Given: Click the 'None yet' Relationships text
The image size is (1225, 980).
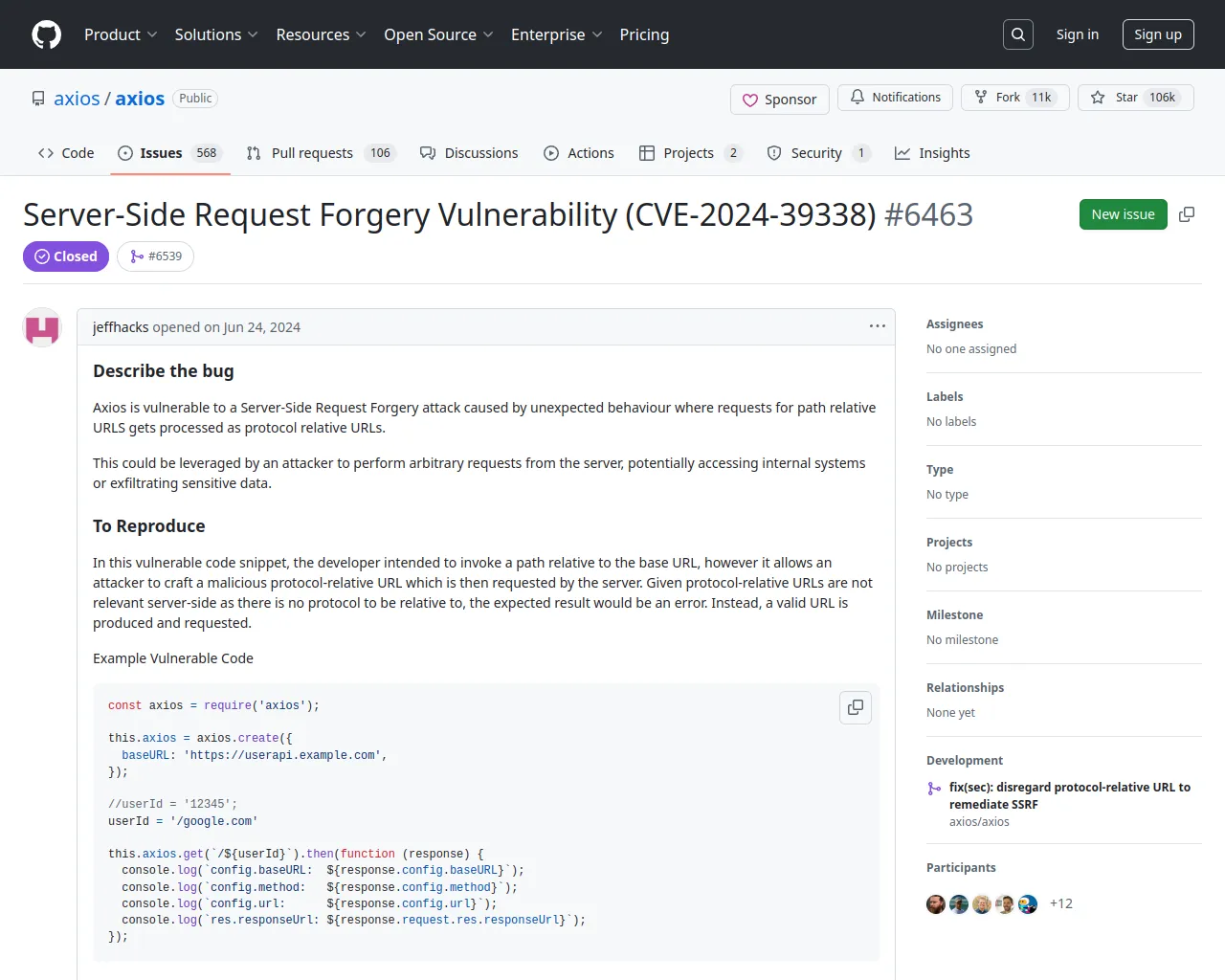Looking at the screenshot, I should [950, 713].
